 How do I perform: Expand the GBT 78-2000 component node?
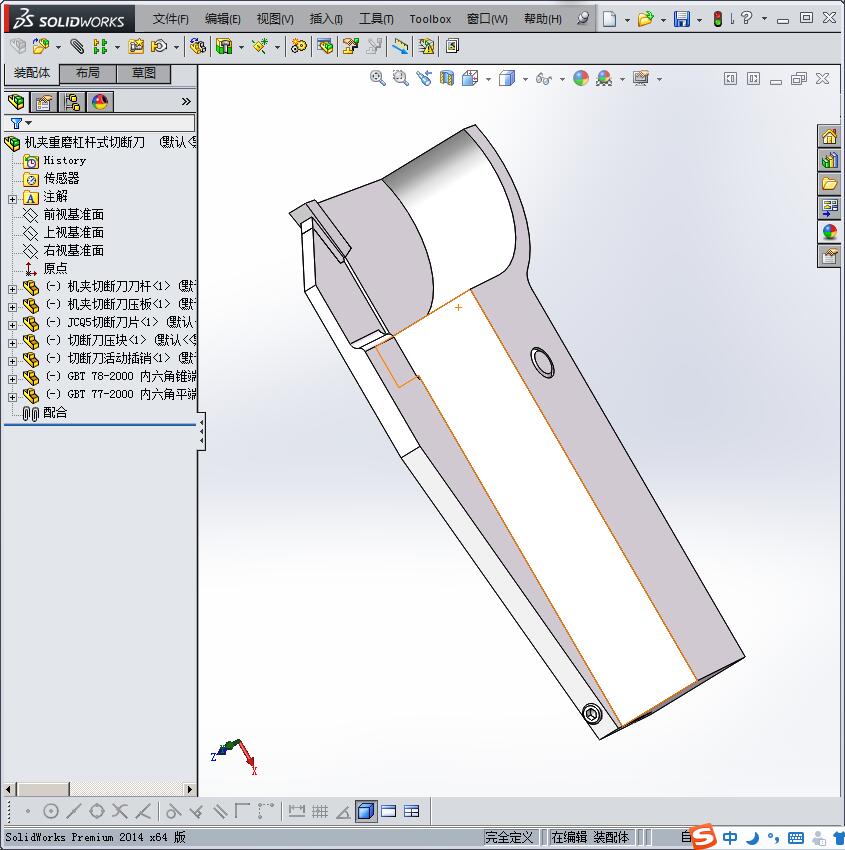[x=12, y=379]
